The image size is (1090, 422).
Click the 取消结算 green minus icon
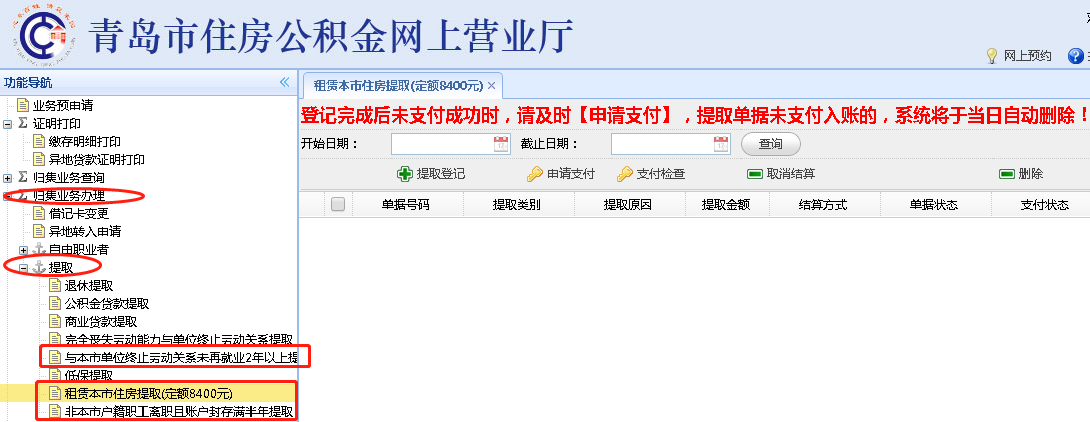755,174
